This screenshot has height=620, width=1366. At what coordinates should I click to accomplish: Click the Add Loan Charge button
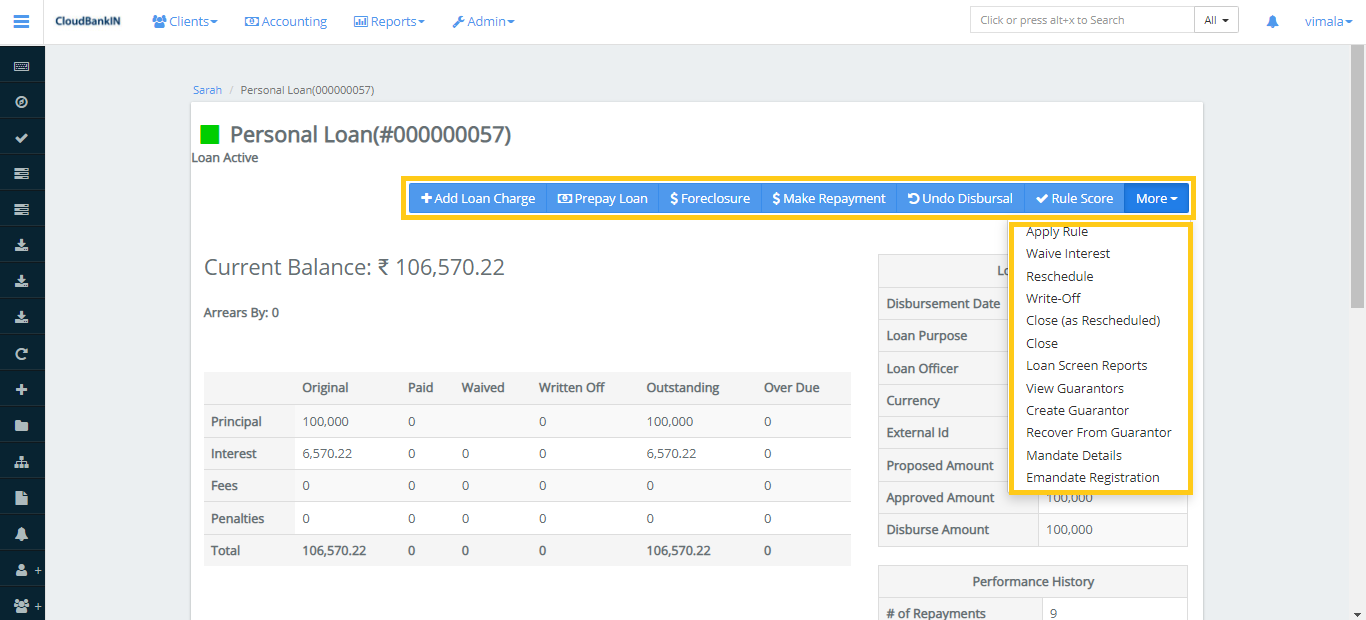tap(477, 197)
